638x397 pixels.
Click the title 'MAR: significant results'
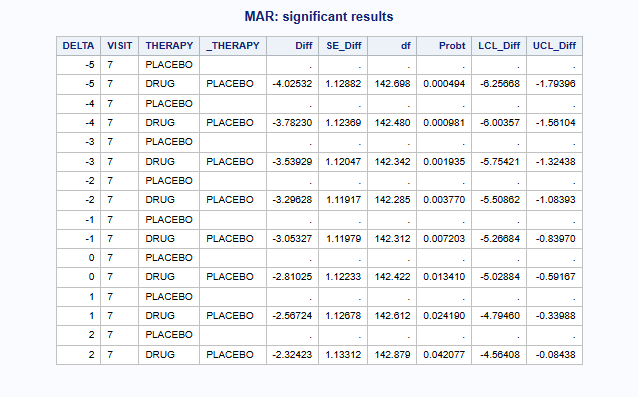coord(319,17)
